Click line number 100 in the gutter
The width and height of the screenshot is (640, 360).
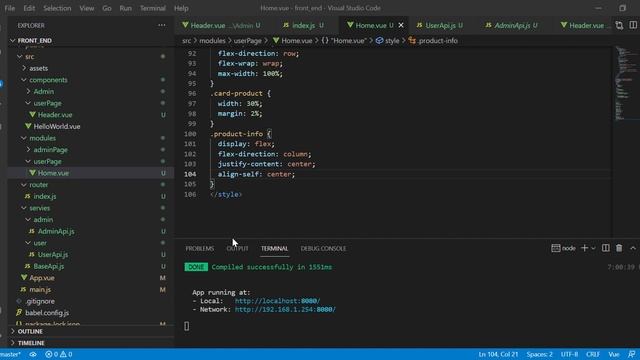[x=190, y=134]
